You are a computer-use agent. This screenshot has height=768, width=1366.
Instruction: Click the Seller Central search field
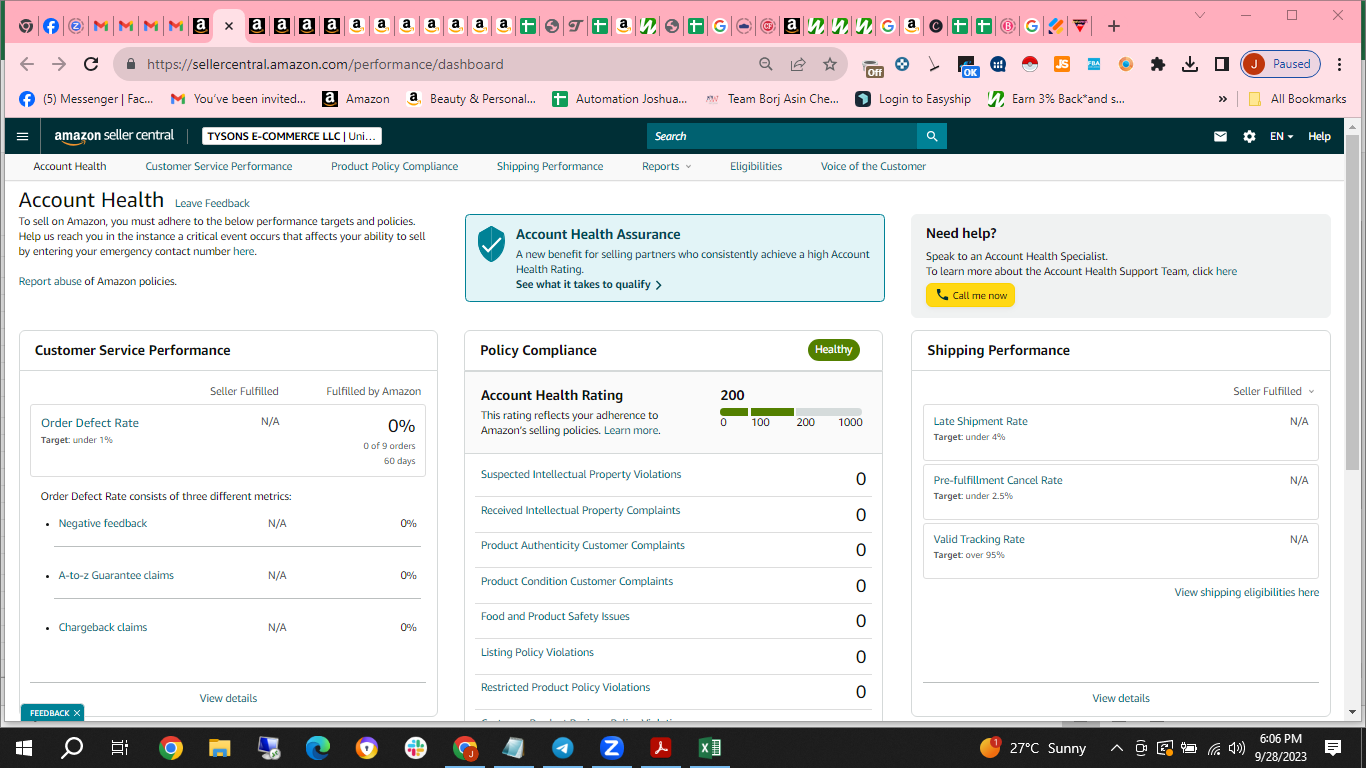click(x=782, y=136)
